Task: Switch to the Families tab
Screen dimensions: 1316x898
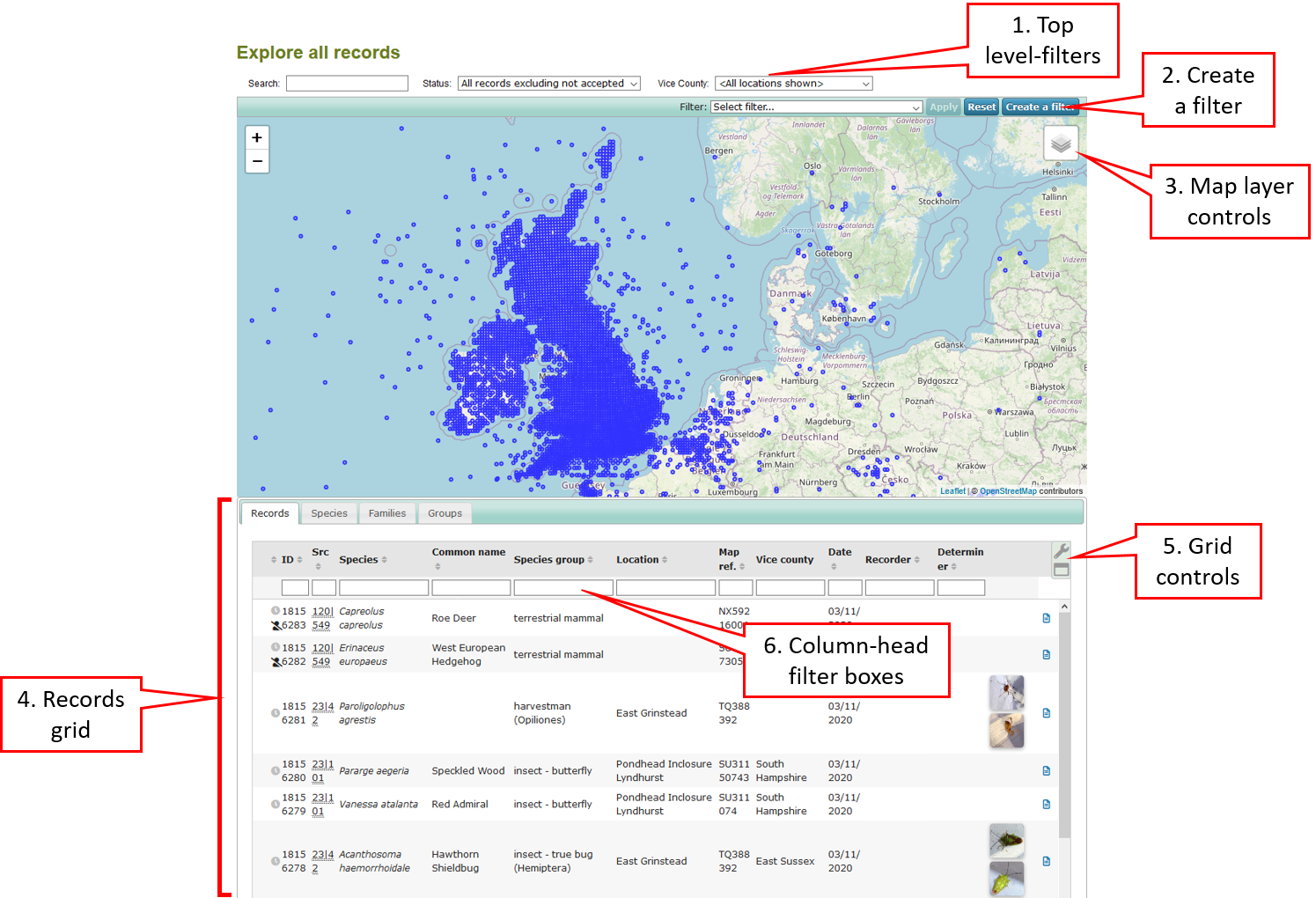Action: click(387, 513)
